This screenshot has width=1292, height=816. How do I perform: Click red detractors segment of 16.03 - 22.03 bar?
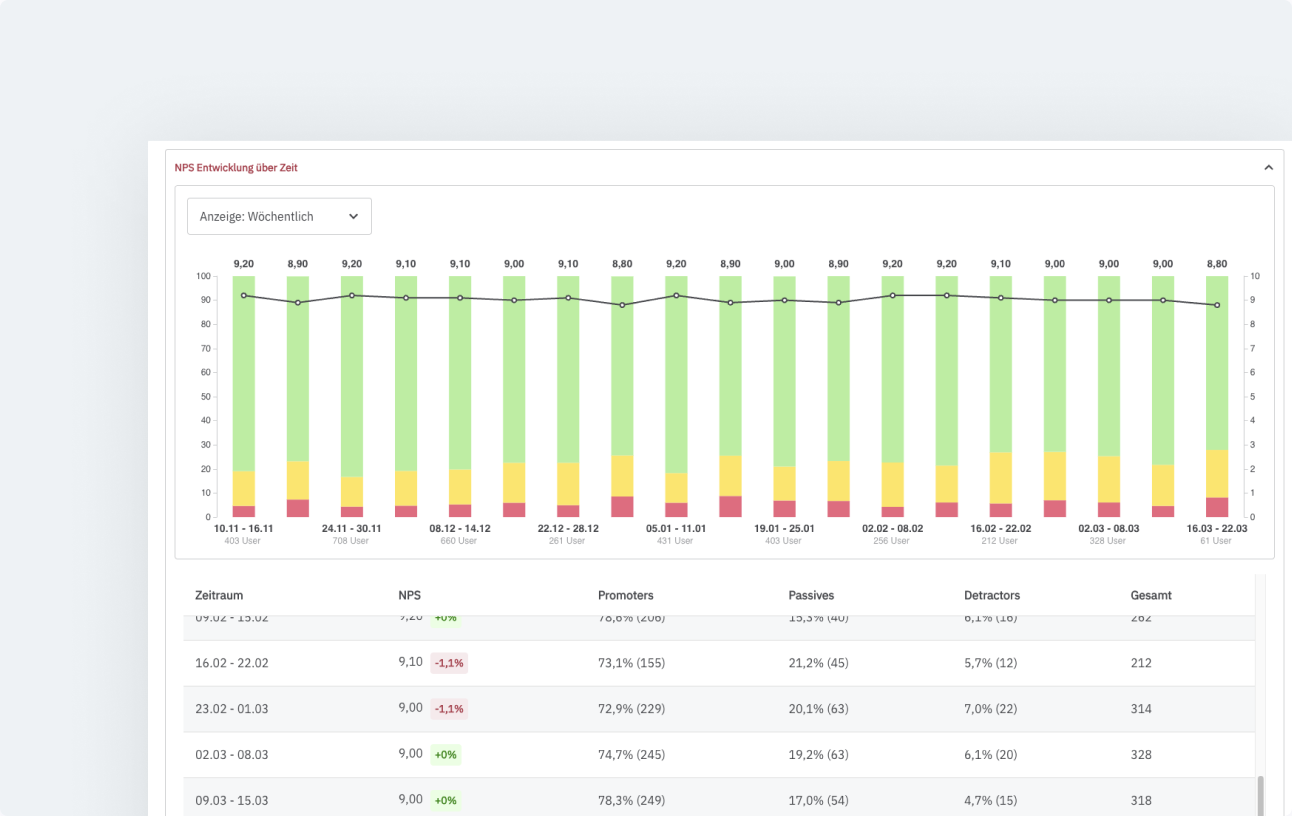pos(1217,507)
